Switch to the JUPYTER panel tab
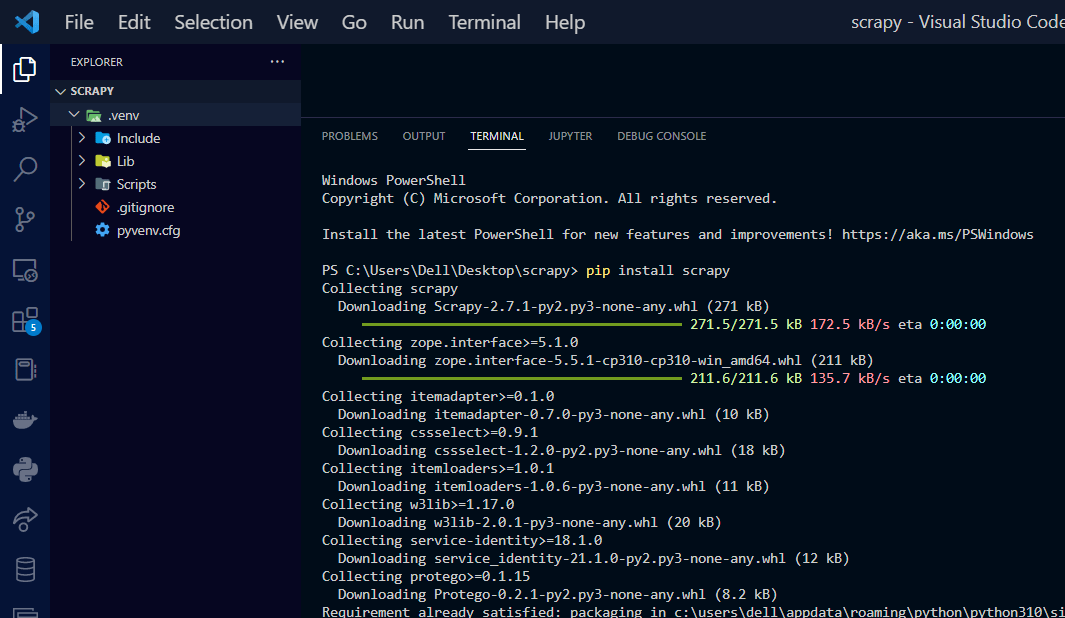Screen dimensions: 1065x618 pyautogui.click(x=571, y=137)
